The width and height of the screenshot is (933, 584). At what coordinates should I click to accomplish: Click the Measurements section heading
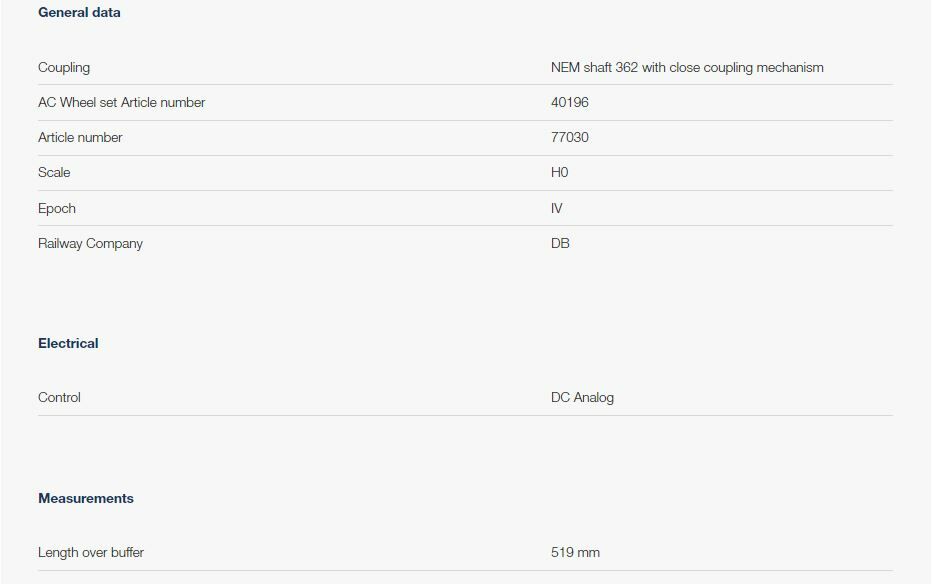tap(86, 499)
